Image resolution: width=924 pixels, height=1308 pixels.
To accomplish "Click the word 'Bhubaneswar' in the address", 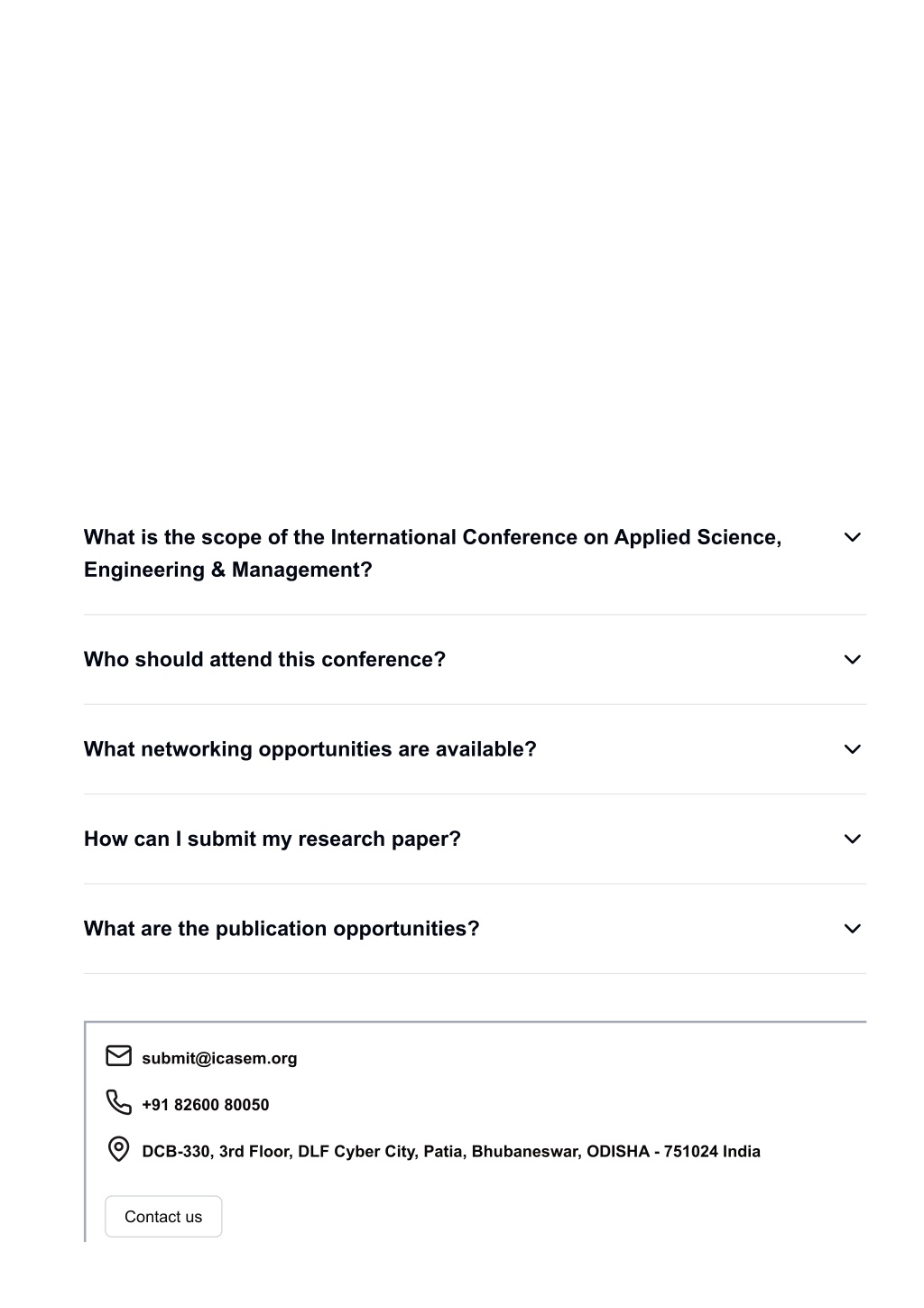I will [525, 1152].
